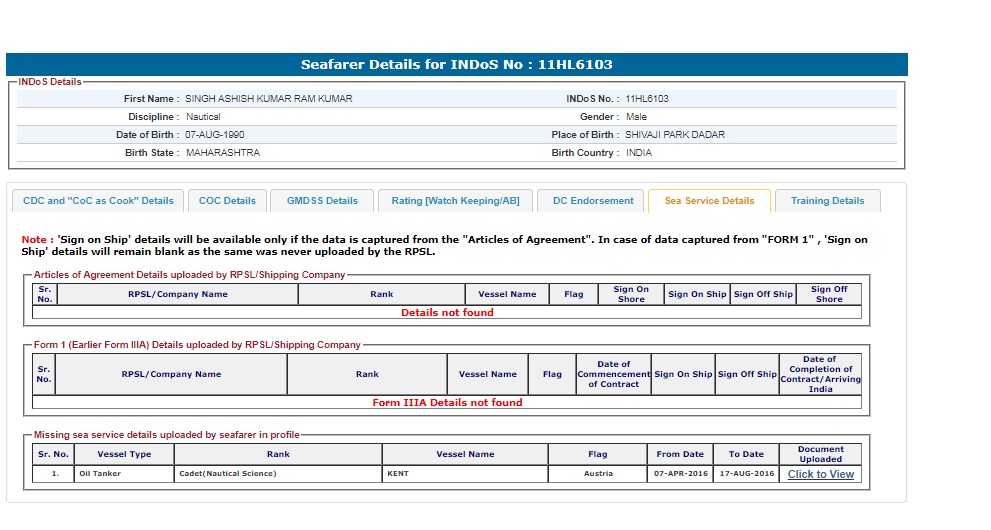
Task: Click the Austria flag cell
Action: click(x=597, y=474)
